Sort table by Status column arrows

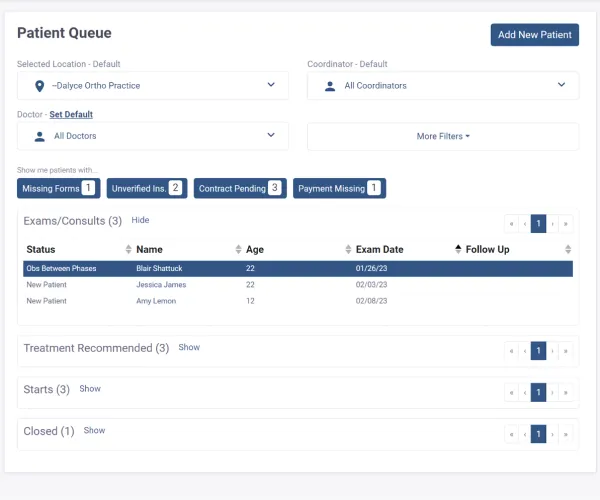128,249
